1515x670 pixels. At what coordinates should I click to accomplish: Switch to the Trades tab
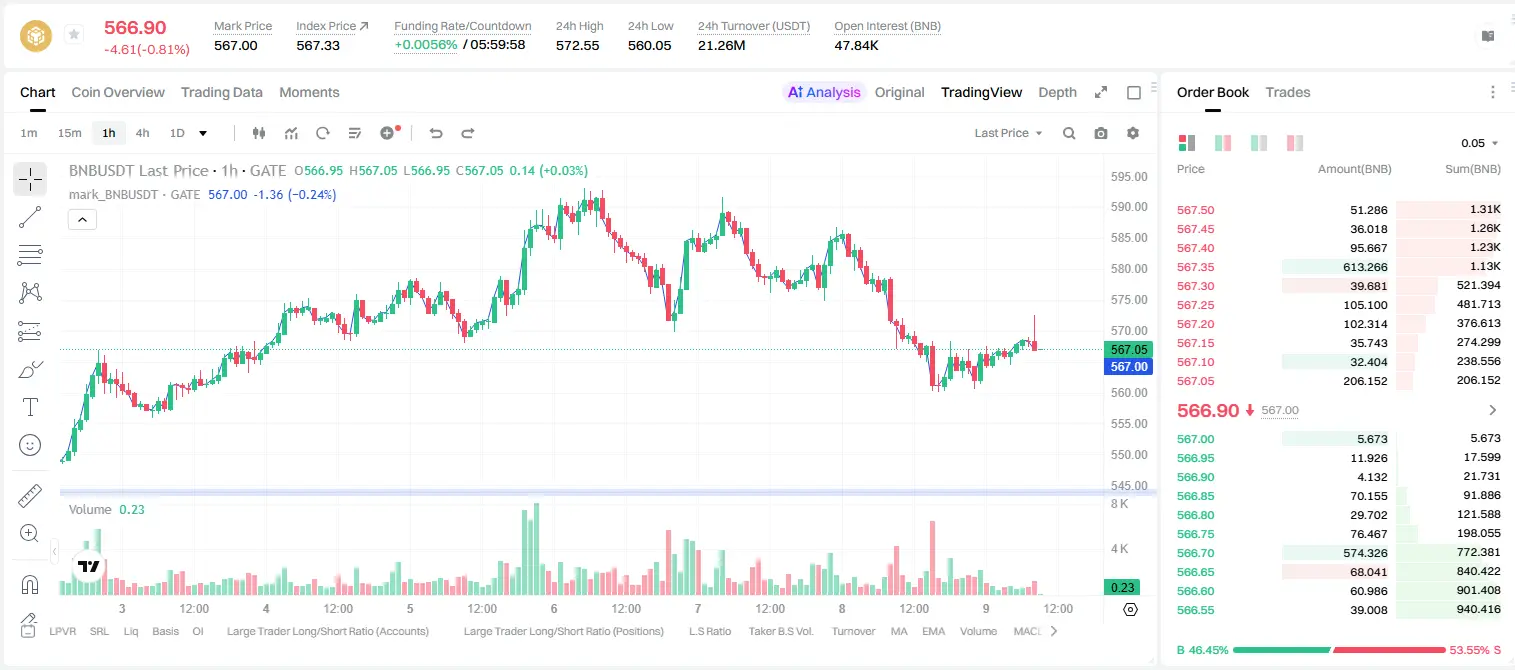(1287, 92)
